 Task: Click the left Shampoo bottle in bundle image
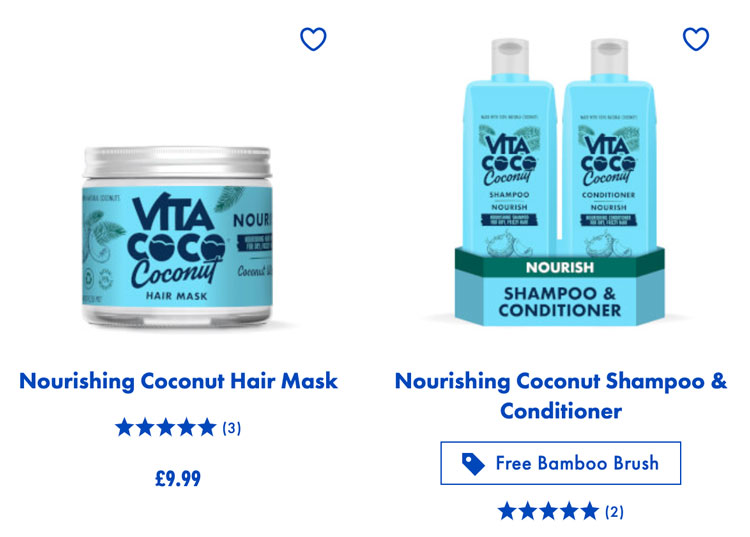coord(509,146)
